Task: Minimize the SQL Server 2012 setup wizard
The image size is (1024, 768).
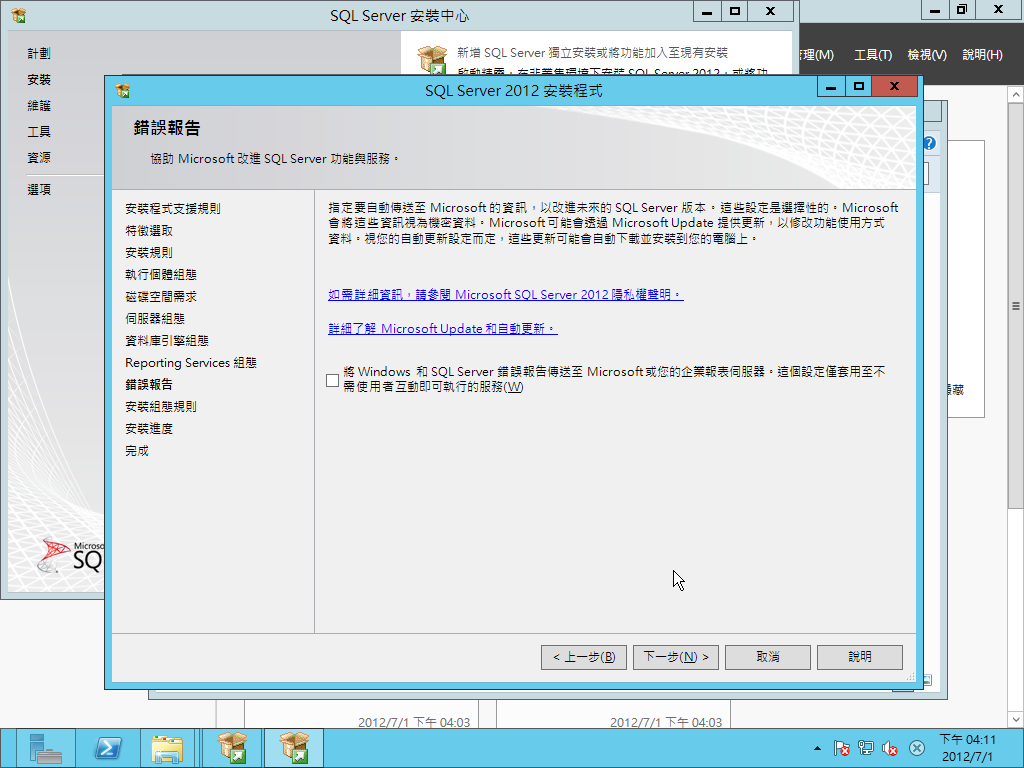Action: point(831,86)
